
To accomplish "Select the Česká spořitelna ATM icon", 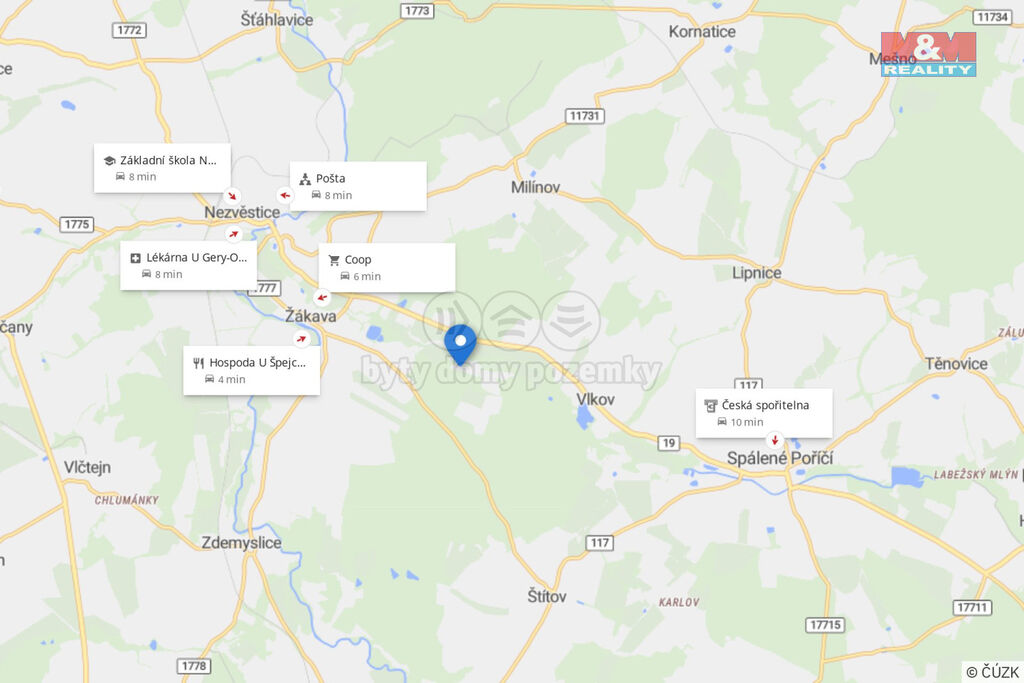I will tap(711, 405).
